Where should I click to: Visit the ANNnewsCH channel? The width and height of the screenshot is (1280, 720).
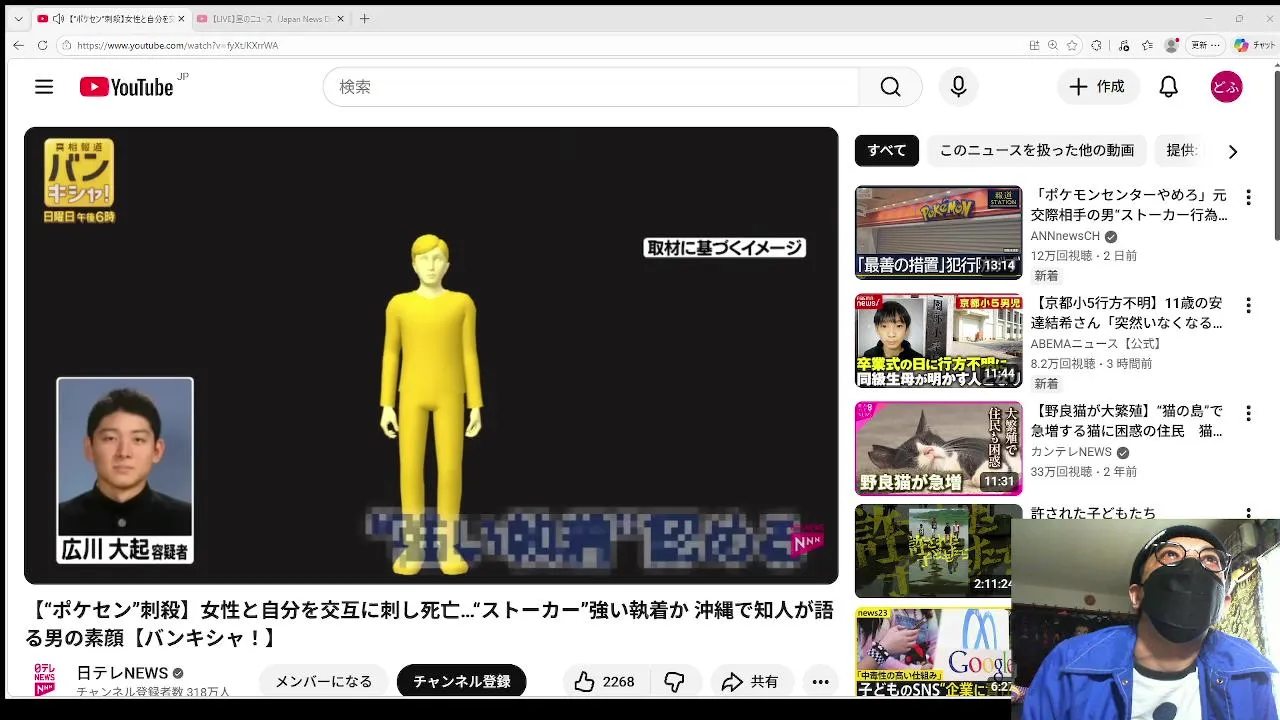pos(1065,236)
